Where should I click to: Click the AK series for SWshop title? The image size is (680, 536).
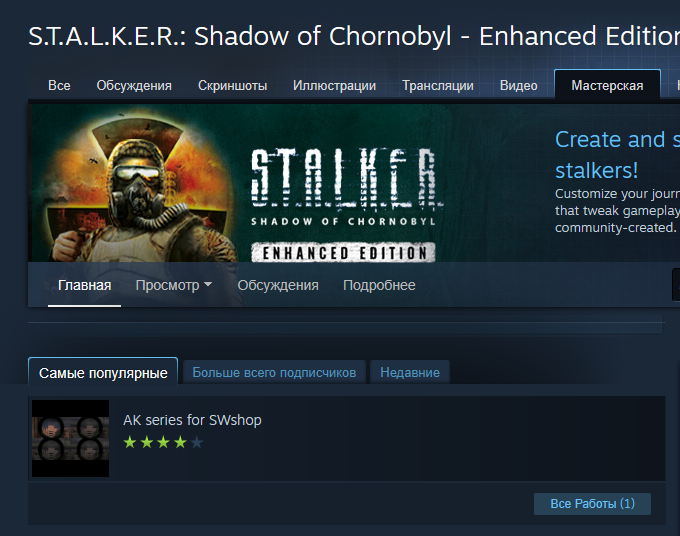click(192, 420)
